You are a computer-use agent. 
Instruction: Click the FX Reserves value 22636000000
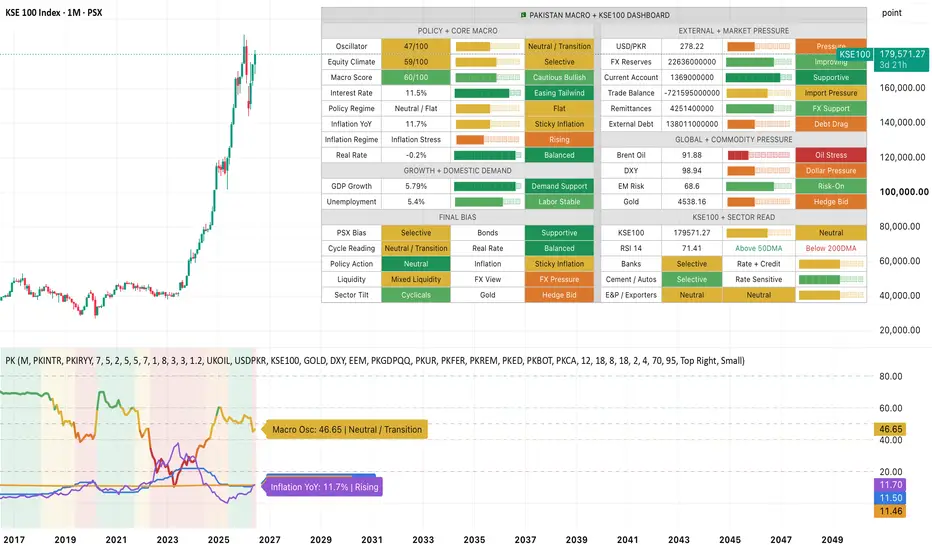pyautogui.click(x=692, y=62)
